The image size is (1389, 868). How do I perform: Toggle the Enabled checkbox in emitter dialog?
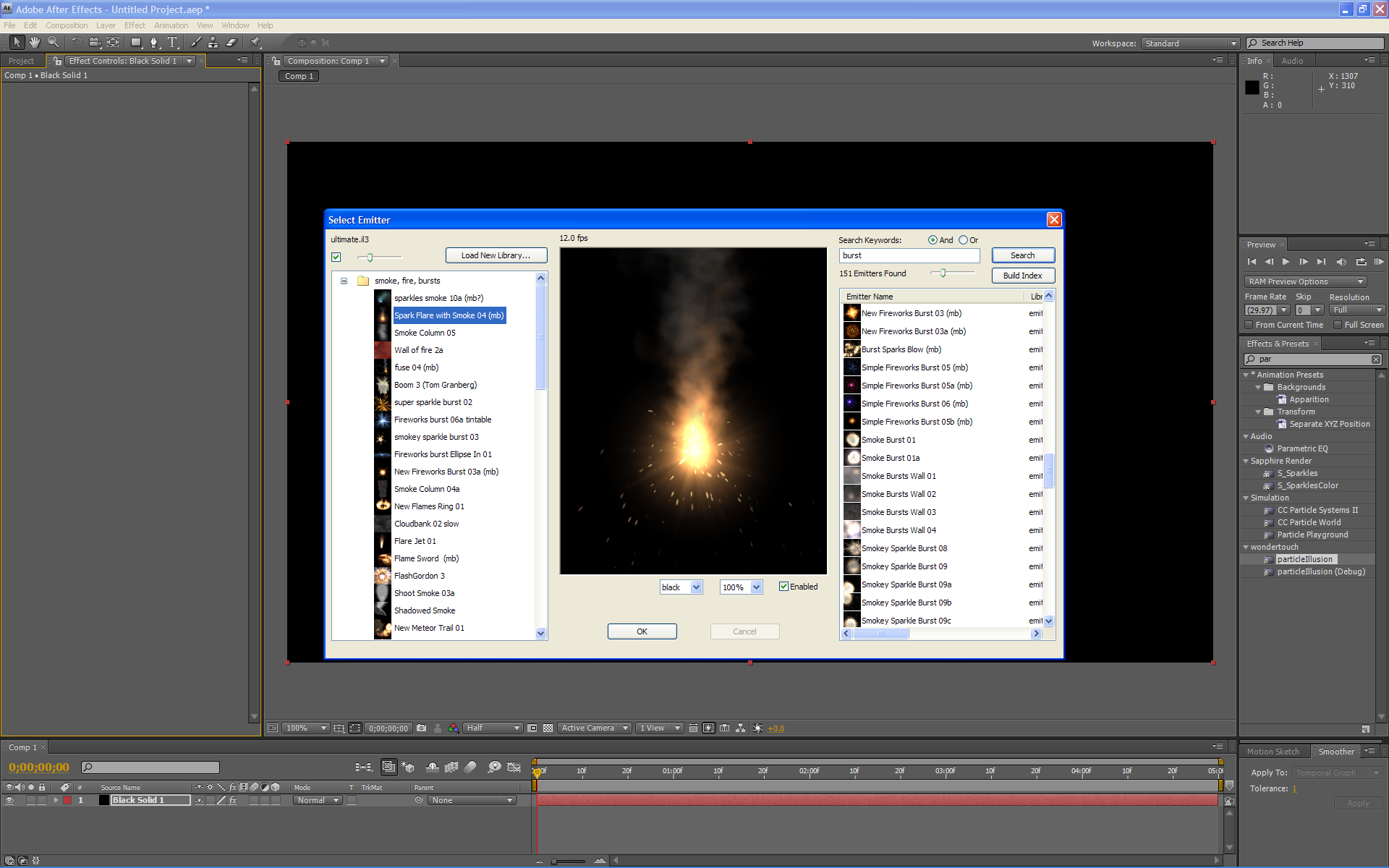783,587
